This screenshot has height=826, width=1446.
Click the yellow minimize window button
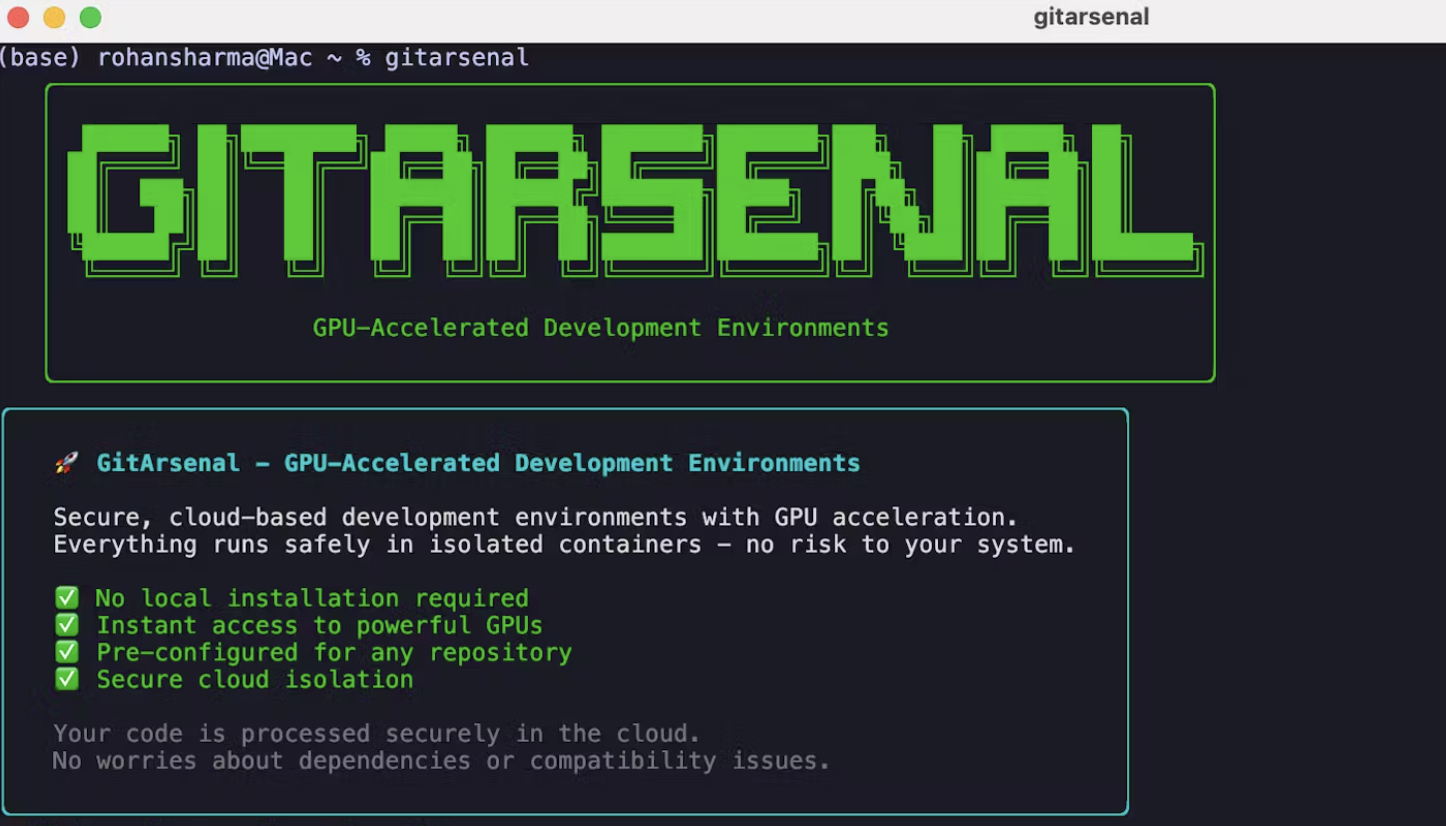click(x=54, y=17)
